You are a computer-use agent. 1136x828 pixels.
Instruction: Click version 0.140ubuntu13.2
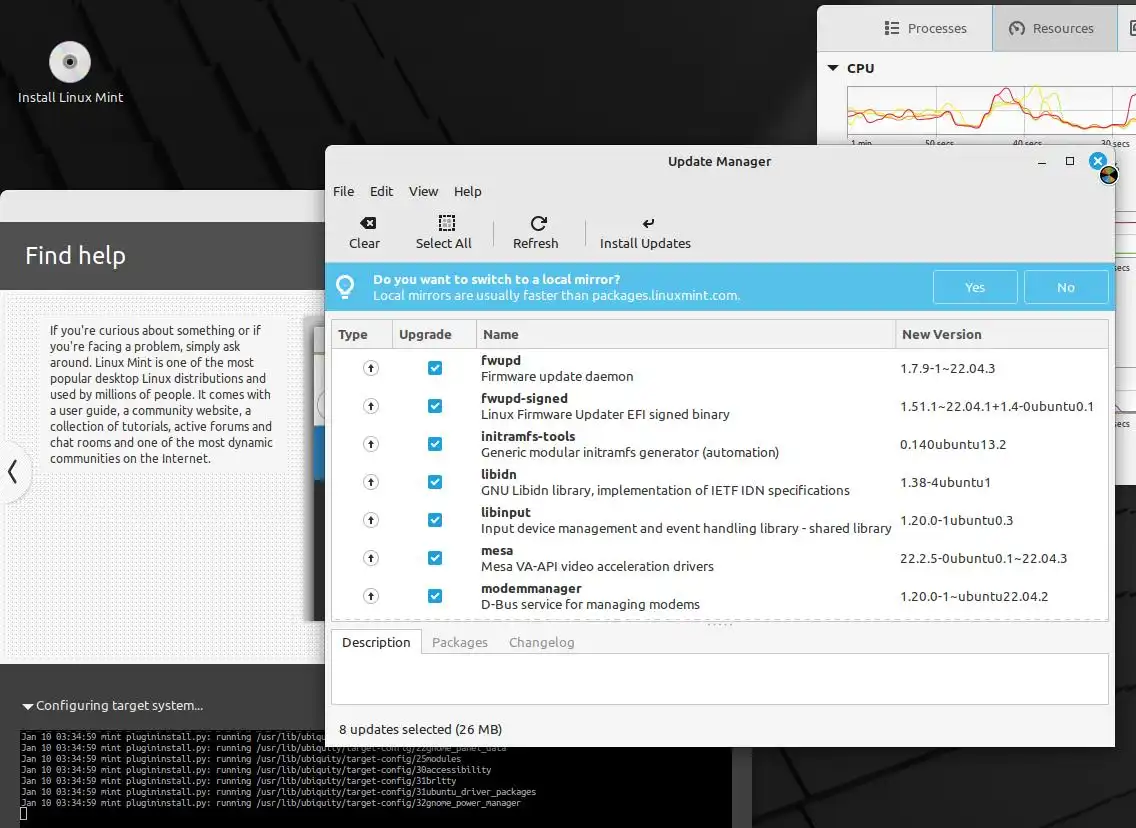(x=953, y=445)
